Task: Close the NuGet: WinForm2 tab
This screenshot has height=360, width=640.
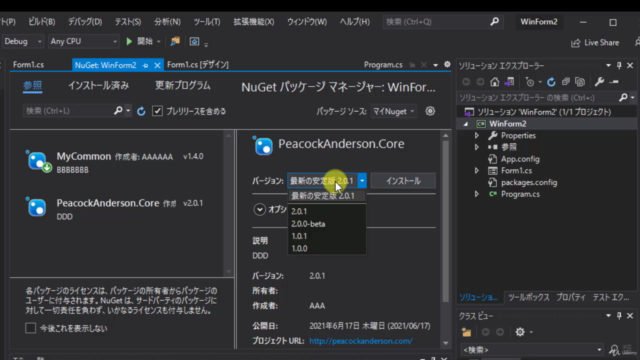Action: [157, 65]
